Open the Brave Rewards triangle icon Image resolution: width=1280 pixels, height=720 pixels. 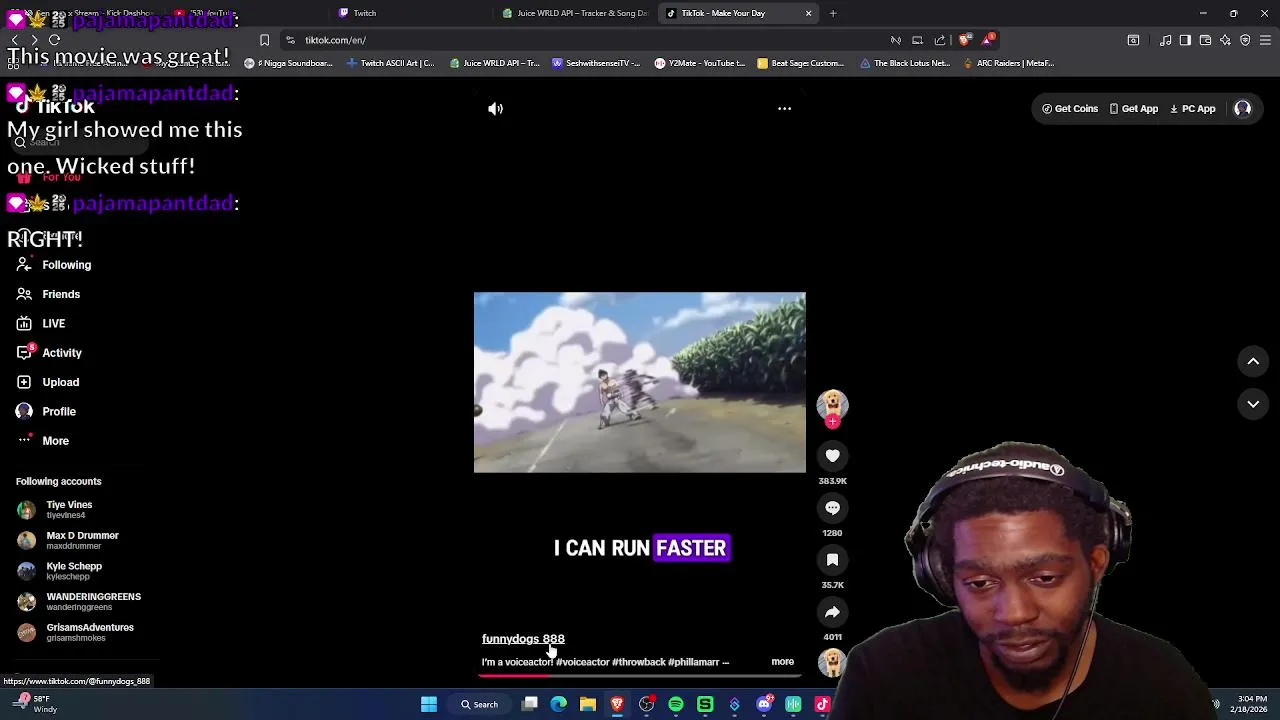987,40
